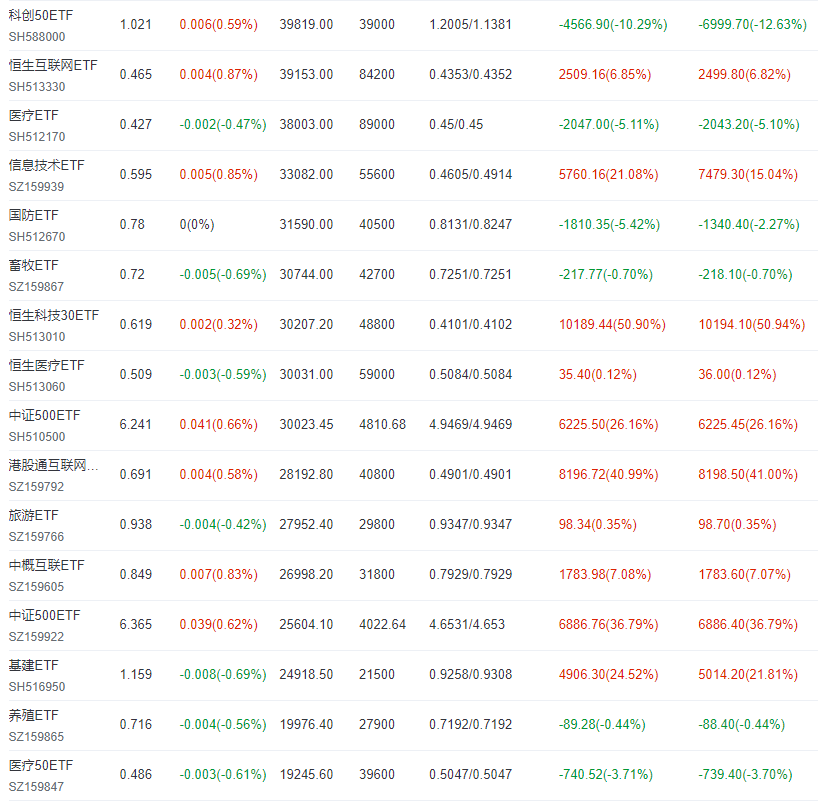This screenshot has height=801, width=818.
Task: Click change 0.007(0.83%) in 中概互联ETF row
Action: click(219, 575)
